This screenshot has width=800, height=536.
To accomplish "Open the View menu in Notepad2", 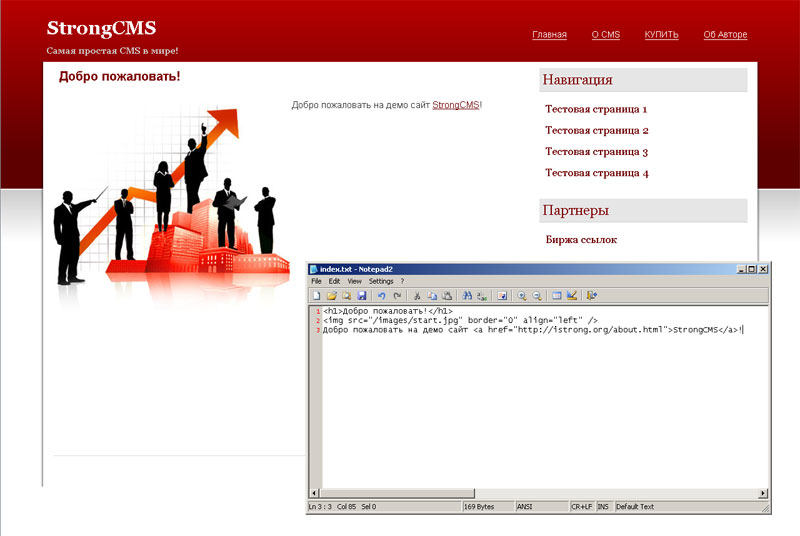I will coord(354,281).
